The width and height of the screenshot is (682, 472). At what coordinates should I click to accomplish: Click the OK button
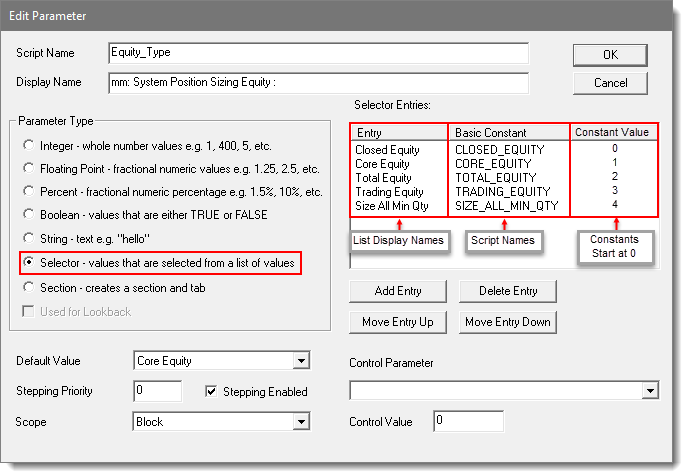point(610,54)
